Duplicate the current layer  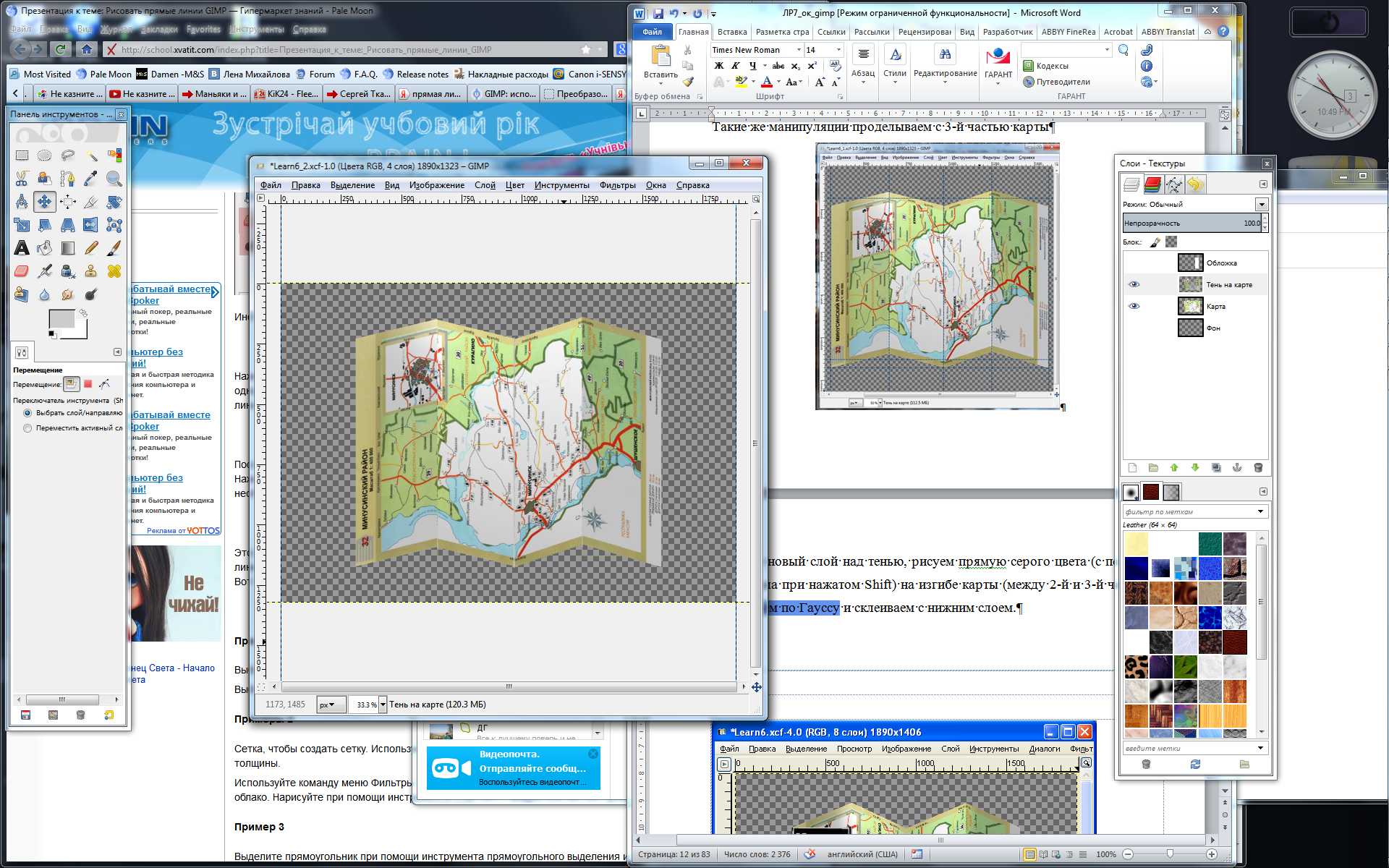click(x=1216, y=468)
